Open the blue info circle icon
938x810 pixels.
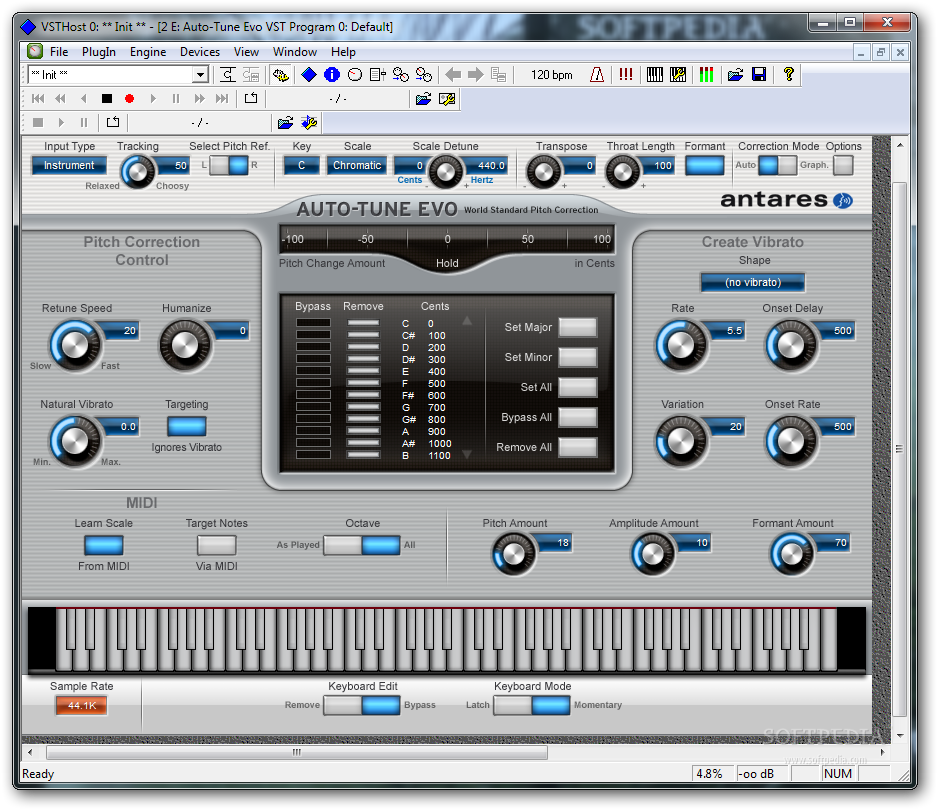(x=332, y=75)
